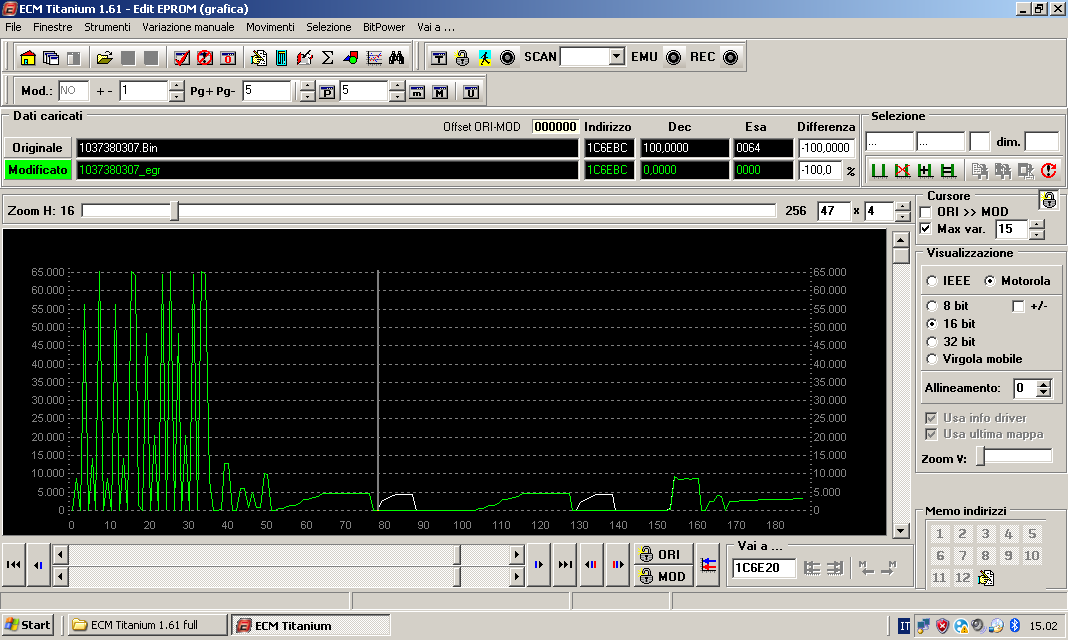Click the MOD lock button
1068x640 pixels.
[663, 576]
